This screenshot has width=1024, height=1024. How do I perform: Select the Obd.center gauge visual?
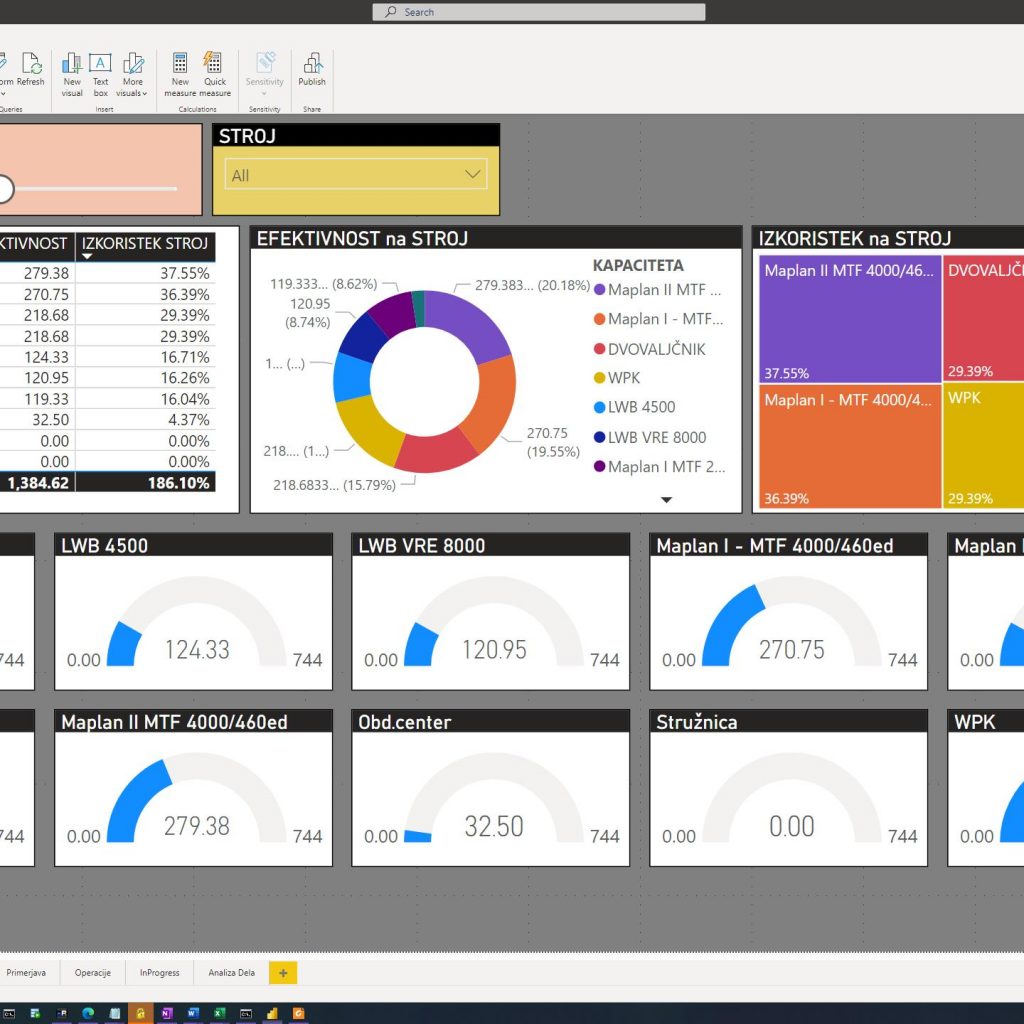[x=490, y=788]
